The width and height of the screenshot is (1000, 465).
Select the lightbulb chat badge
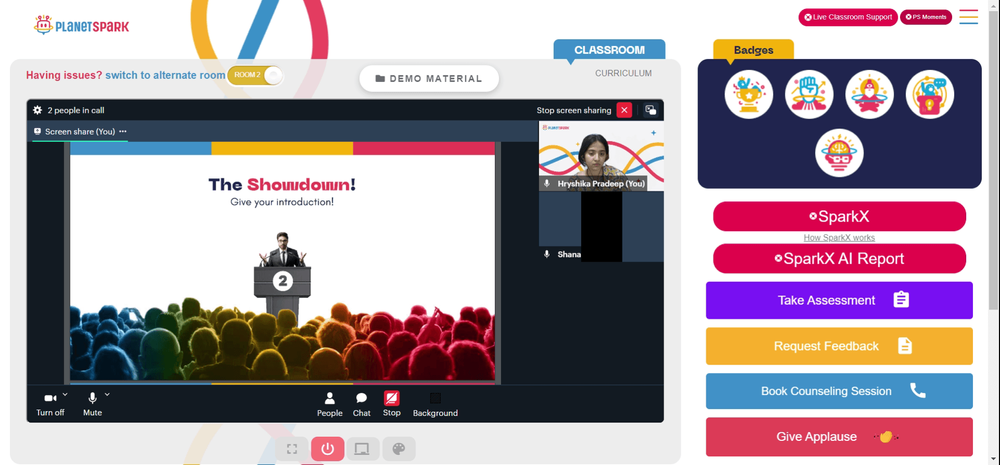tap(930, 94)
